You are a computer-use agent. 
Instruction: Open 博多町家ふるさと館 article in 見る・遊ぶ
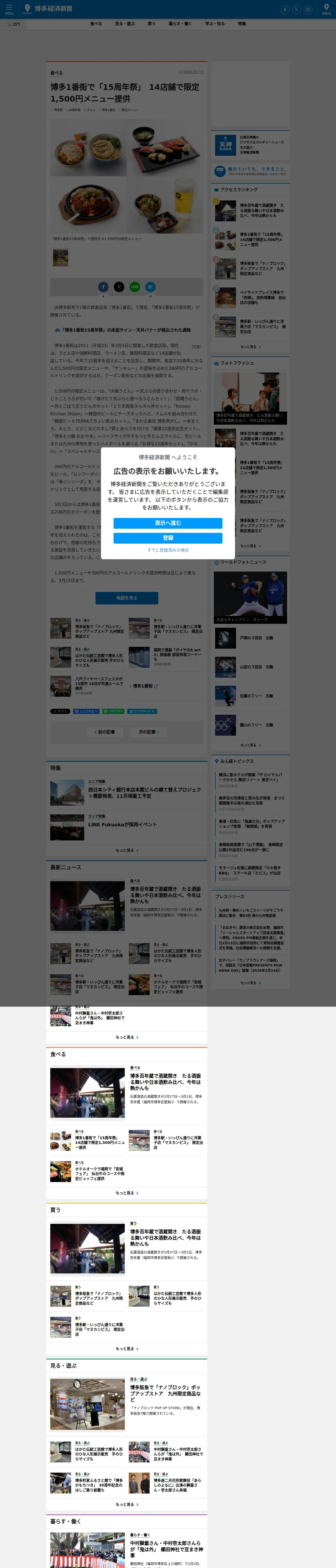[x=87, y=1483]
